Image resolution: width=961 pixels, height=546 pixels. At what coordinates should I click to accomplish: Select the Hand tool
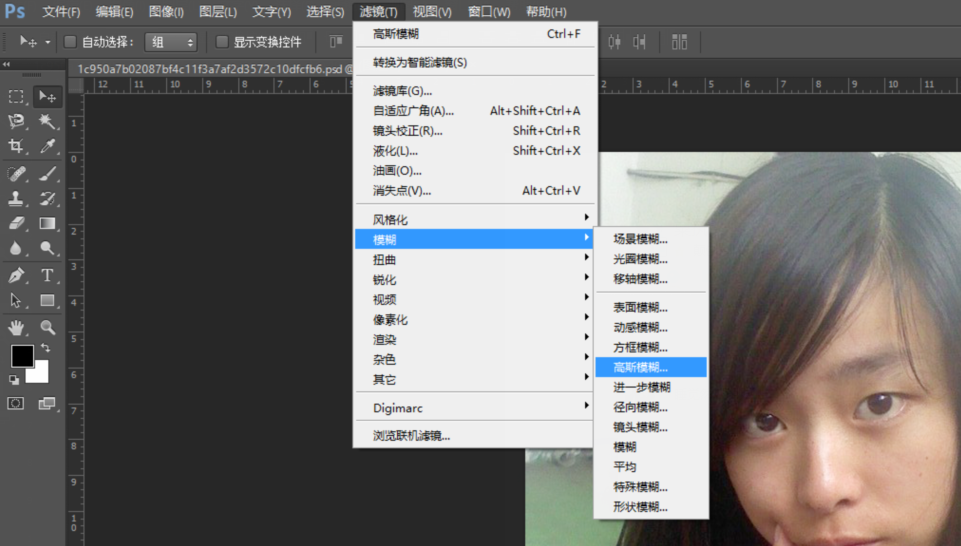pos(16,327)
